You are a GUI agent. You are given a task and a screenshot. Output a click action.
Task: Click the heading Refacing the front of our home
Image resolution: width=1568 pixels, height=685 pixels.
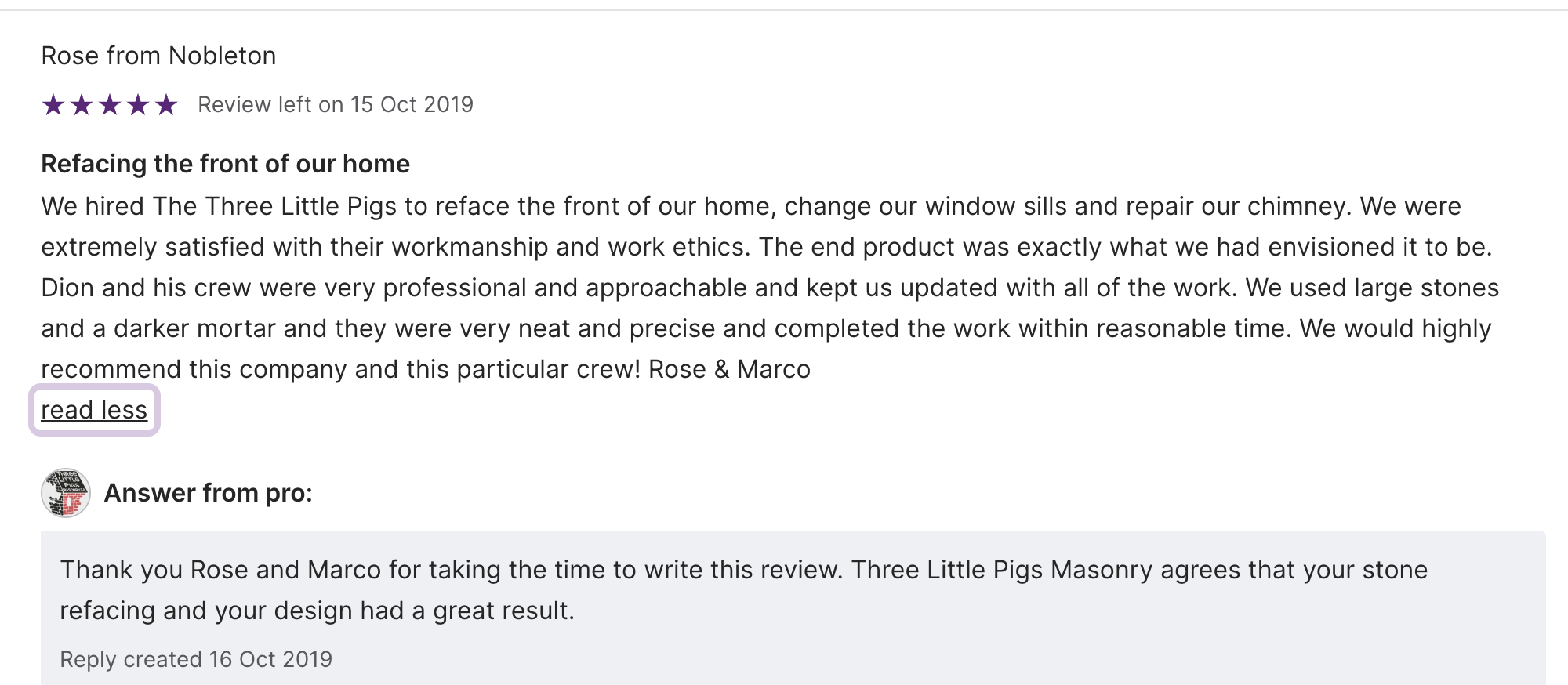tap(225, 164)
